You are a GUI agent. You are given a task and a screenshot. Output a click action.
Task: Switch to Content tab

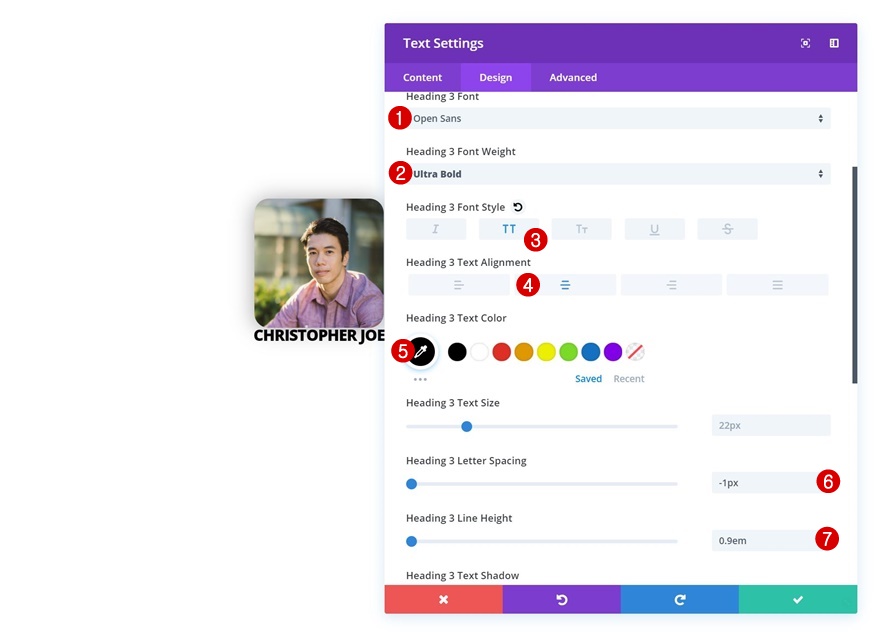coord(423,77)
